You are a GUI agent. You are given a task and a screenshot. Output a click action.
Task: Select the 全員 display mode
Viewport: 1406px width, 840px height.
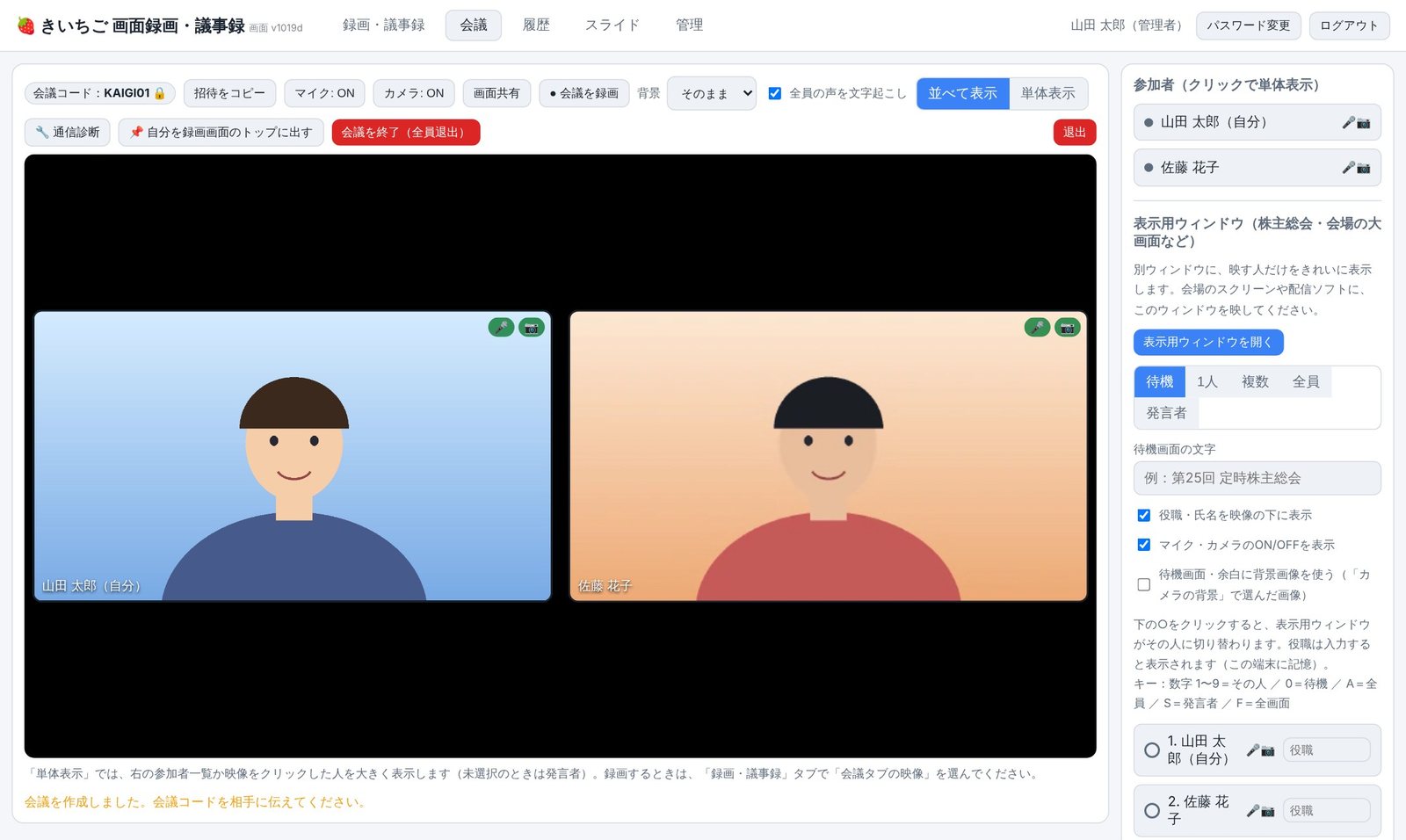point(1306,382)
